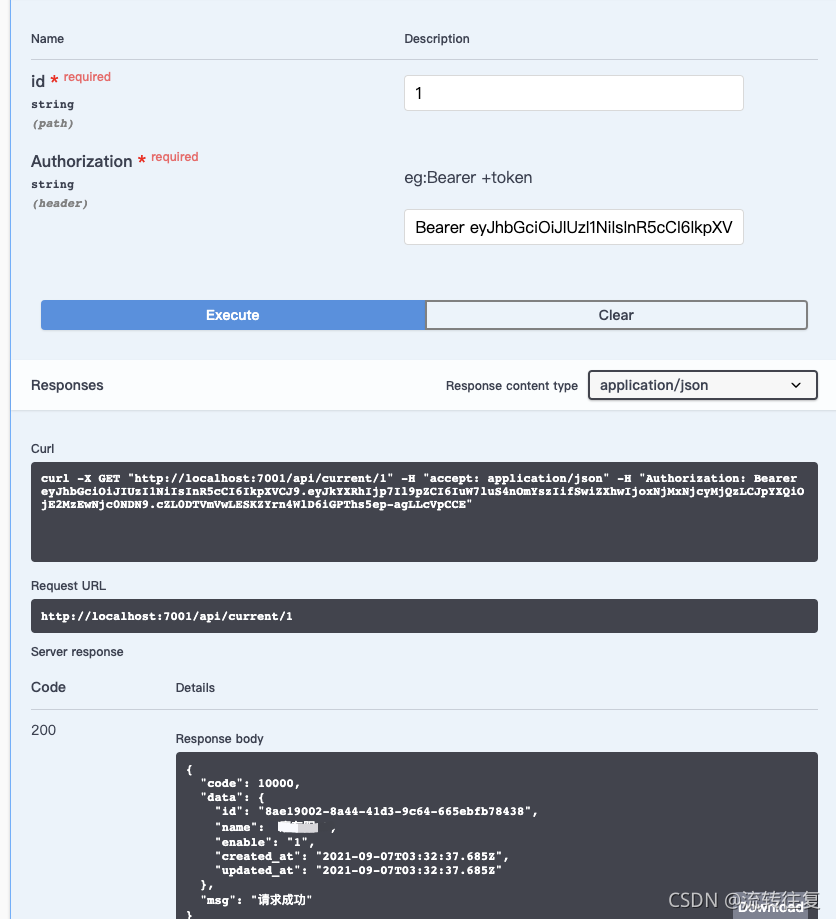Click the "Authorization" parameter label
The width and height of the screenshot is (836, 919).
[x=81, y=161]
